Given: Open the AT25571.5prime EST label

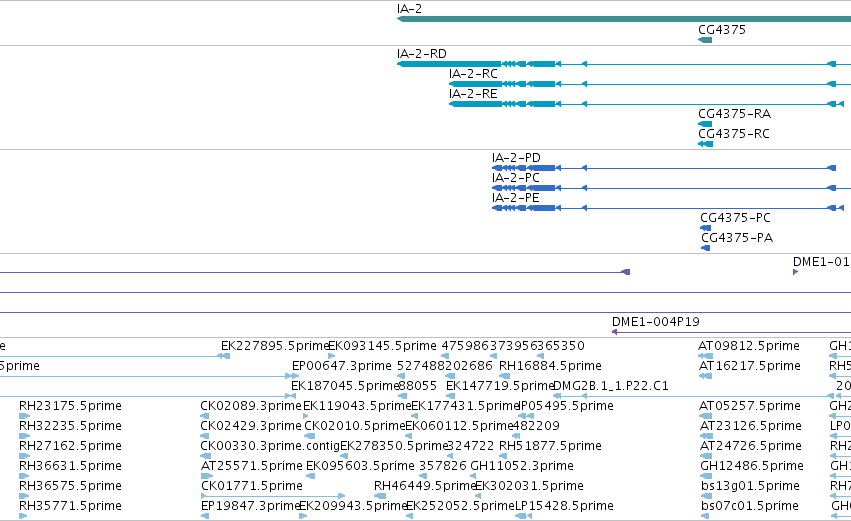Looking at the screenshot, I should (x=252, y=466).
